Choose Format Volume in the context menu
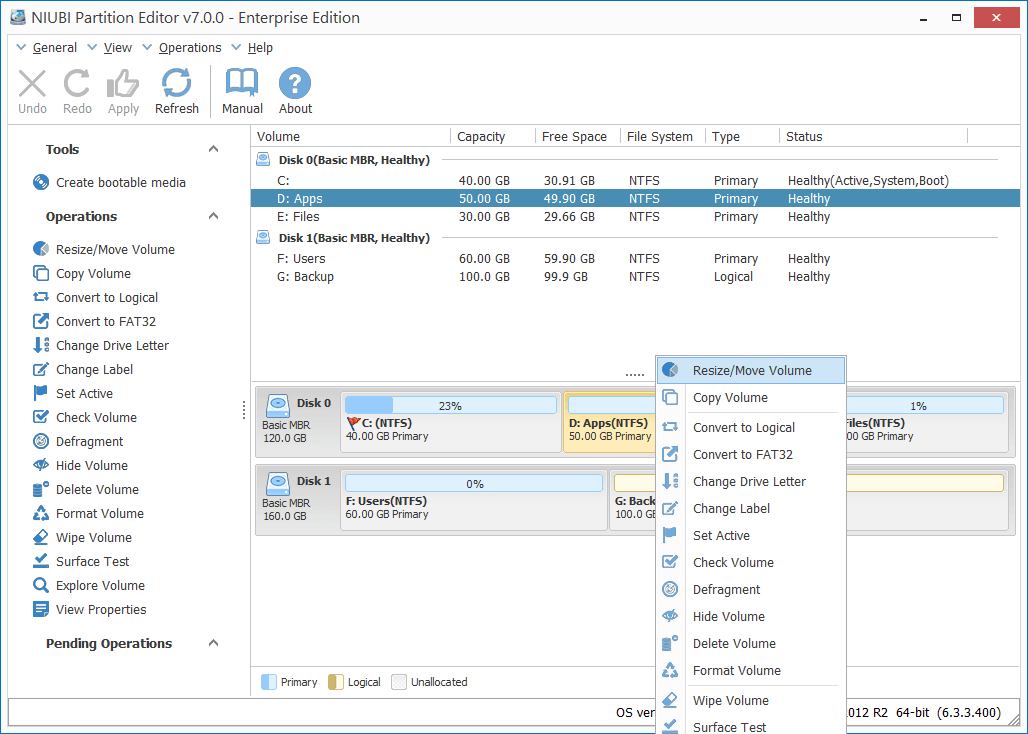 coord(751,670)
